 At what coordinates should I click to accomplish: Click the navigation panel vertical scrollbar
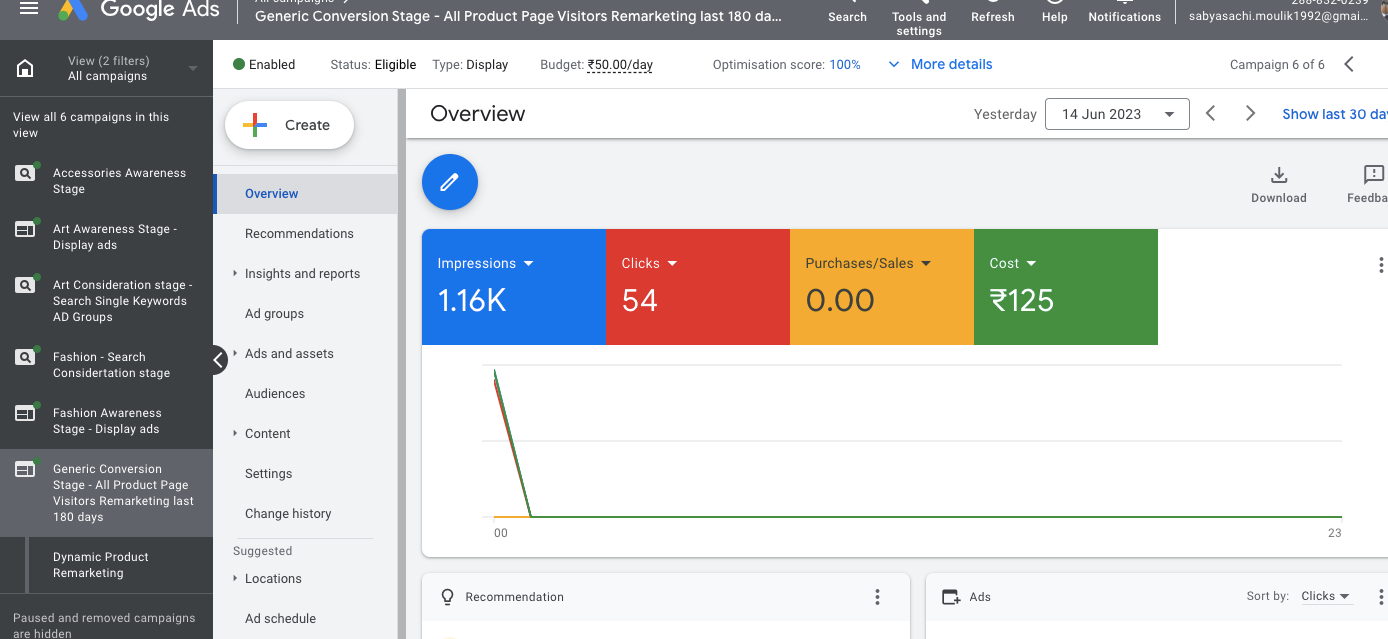tap(402, 364)
